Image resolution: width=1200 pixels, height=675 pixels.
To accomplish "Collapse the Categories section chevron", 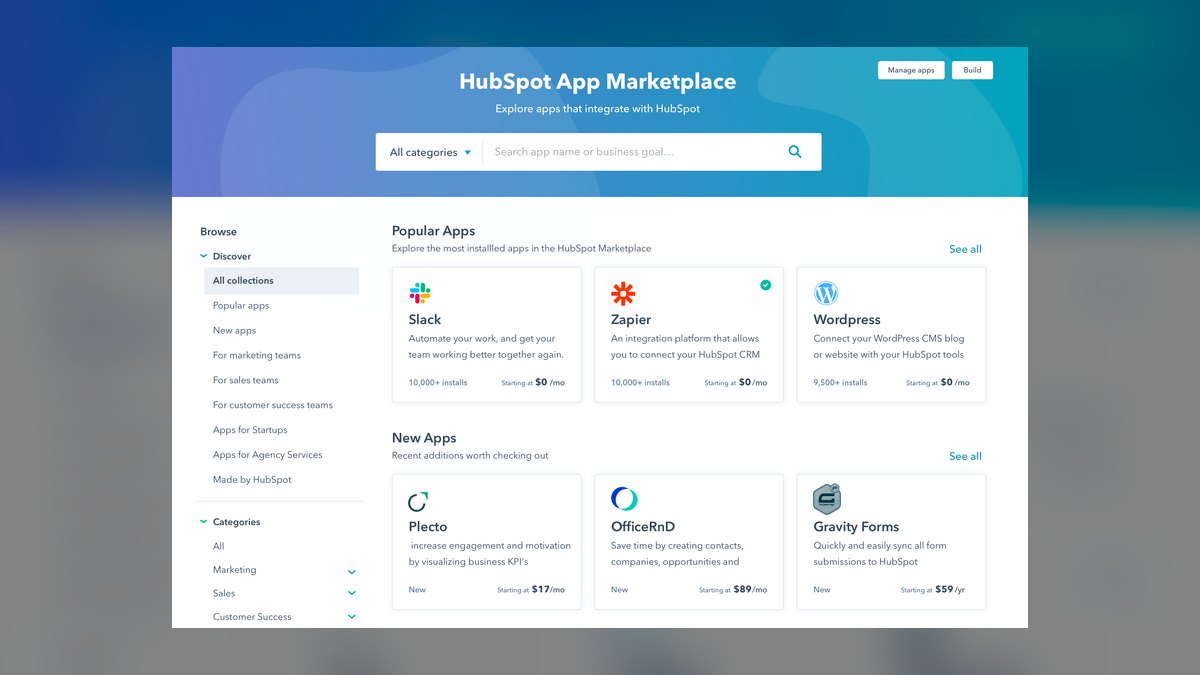I will pos(204,522).
